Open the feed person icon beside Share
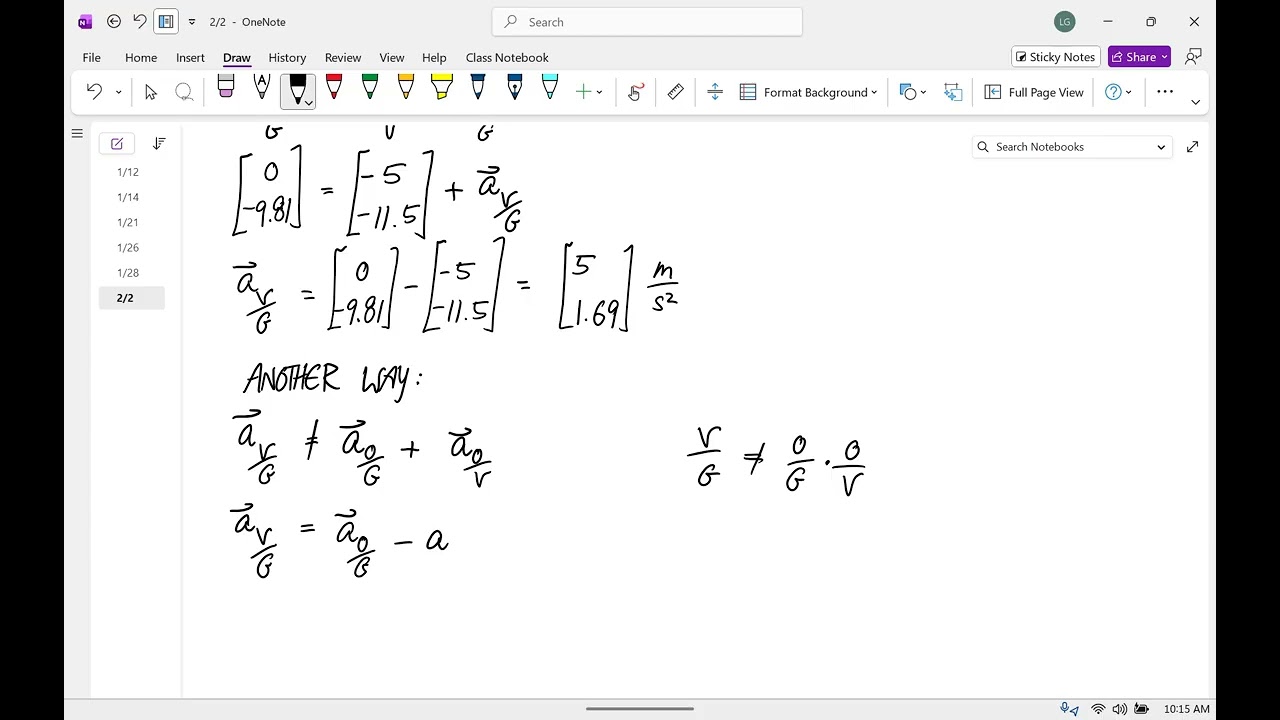The width and height of the screenshot is (1280, 720). (x=1193, y=57)
